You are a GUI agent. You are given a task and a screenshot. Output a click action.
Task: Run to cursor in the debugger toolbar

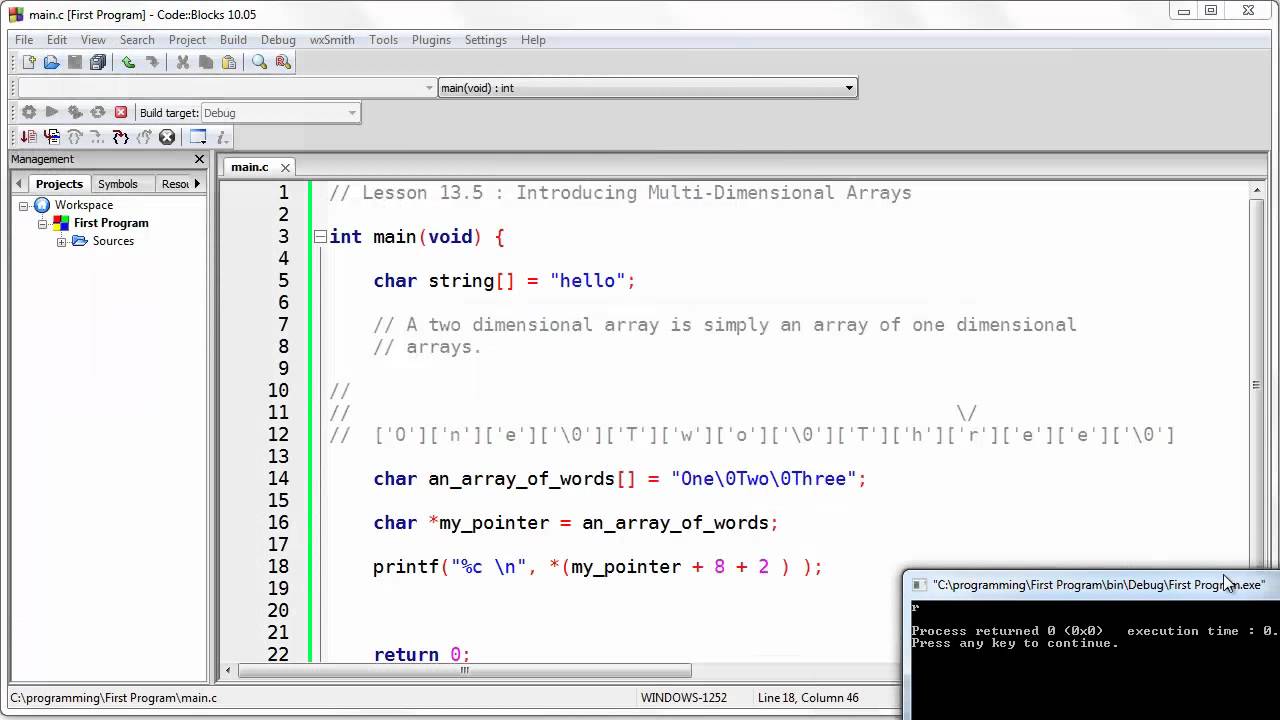pyautogui.click(x=52, y=137)
